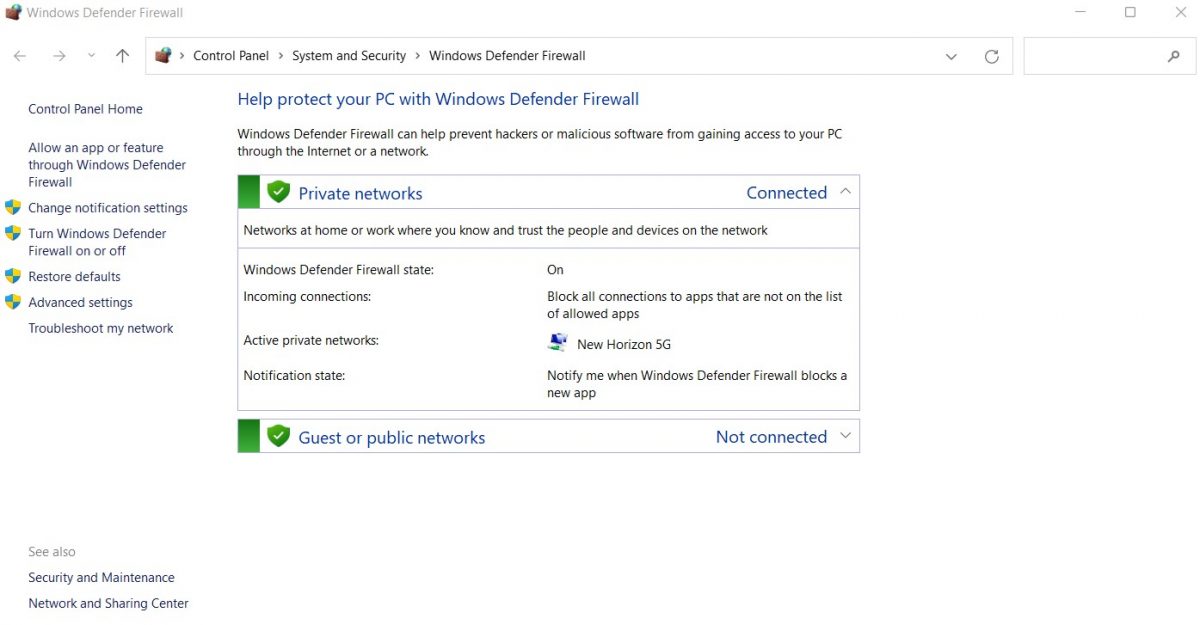The image size is (1200, 625).
Task: Open the address bar history dropdown
Action: coord(951,57)
